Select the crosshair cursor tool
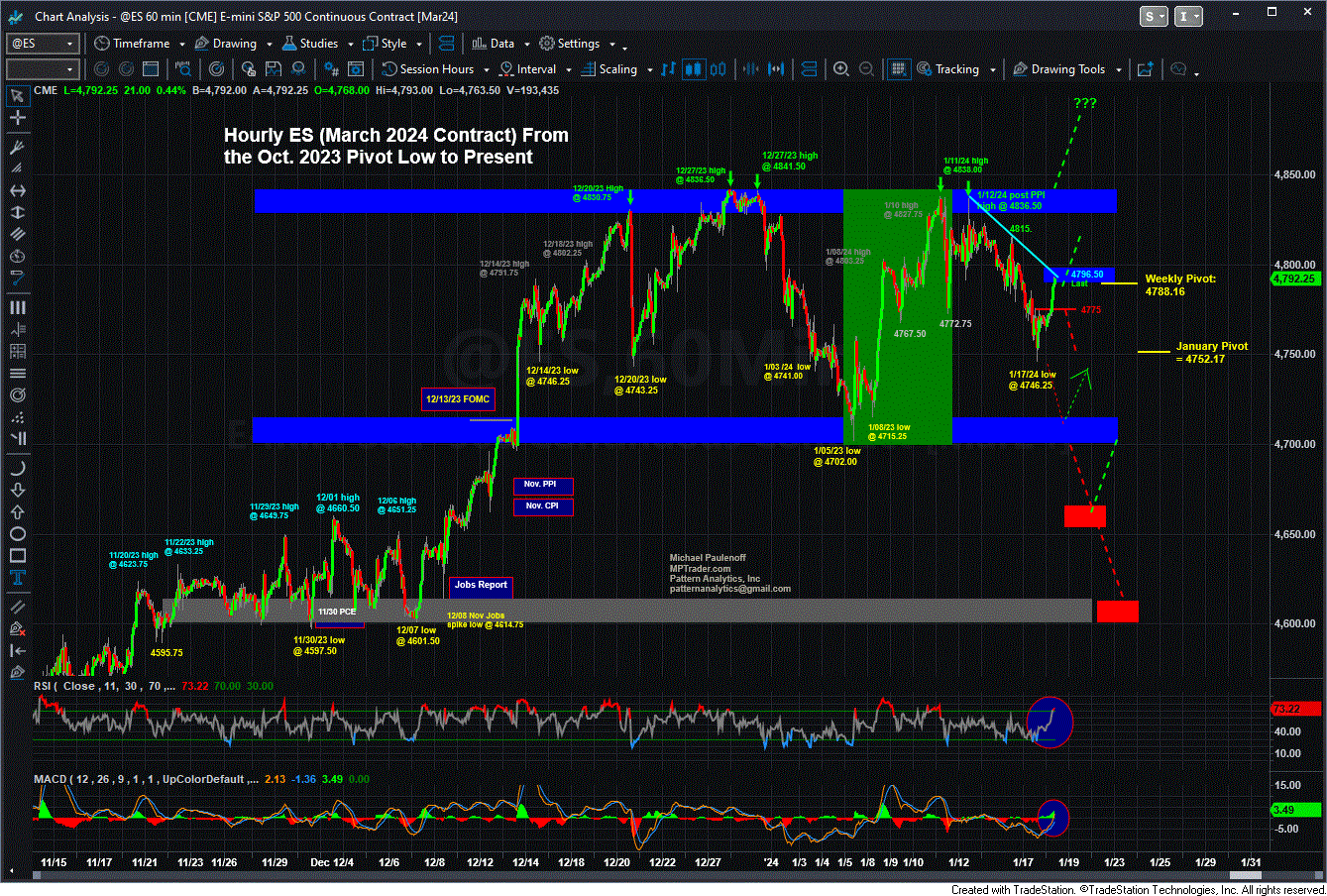The width and height of the screenshot is (1327, 896). (x=17, y=118)
